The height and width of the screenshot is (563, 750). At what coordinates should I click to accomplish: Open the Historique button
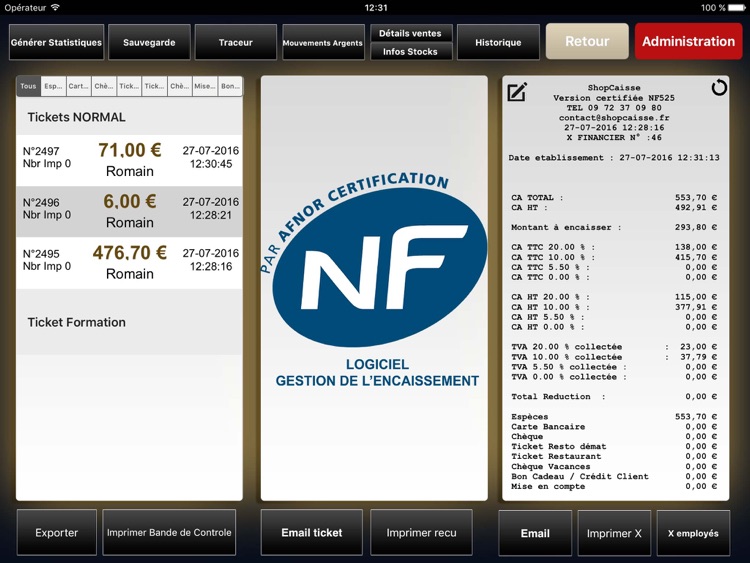point(498,42)
